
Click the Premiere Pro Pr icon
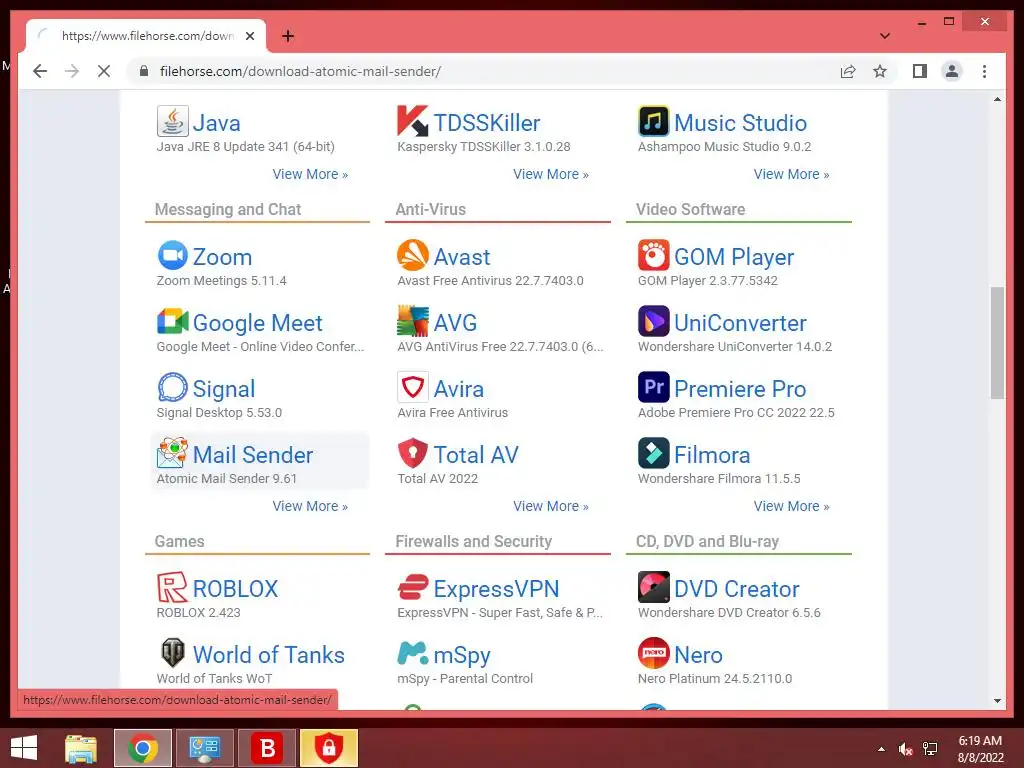(x=654, y=387)
